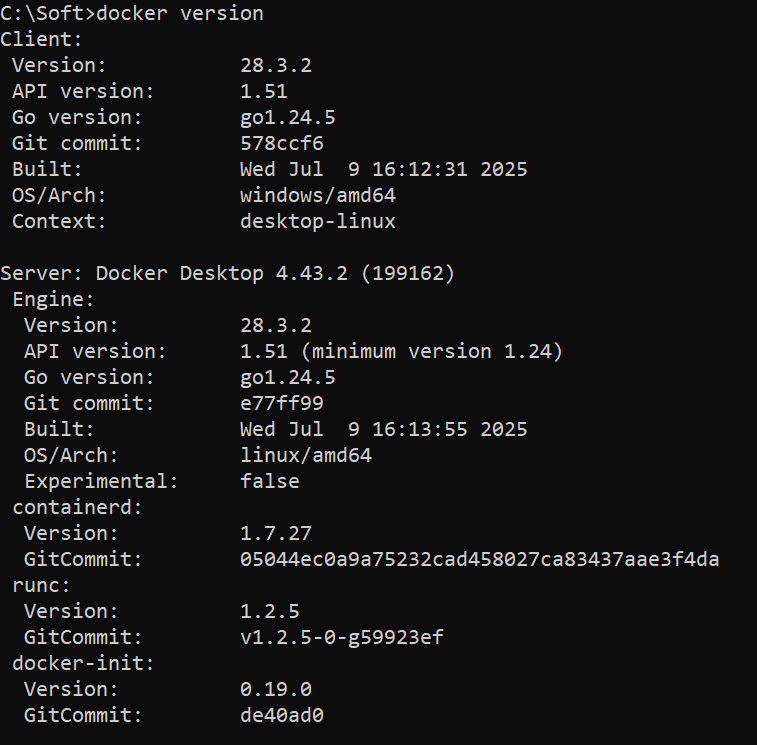Click the docker-init GitCommit de40ad0
The width and height of the screenshot is (757, 745).
pos(282,715)
